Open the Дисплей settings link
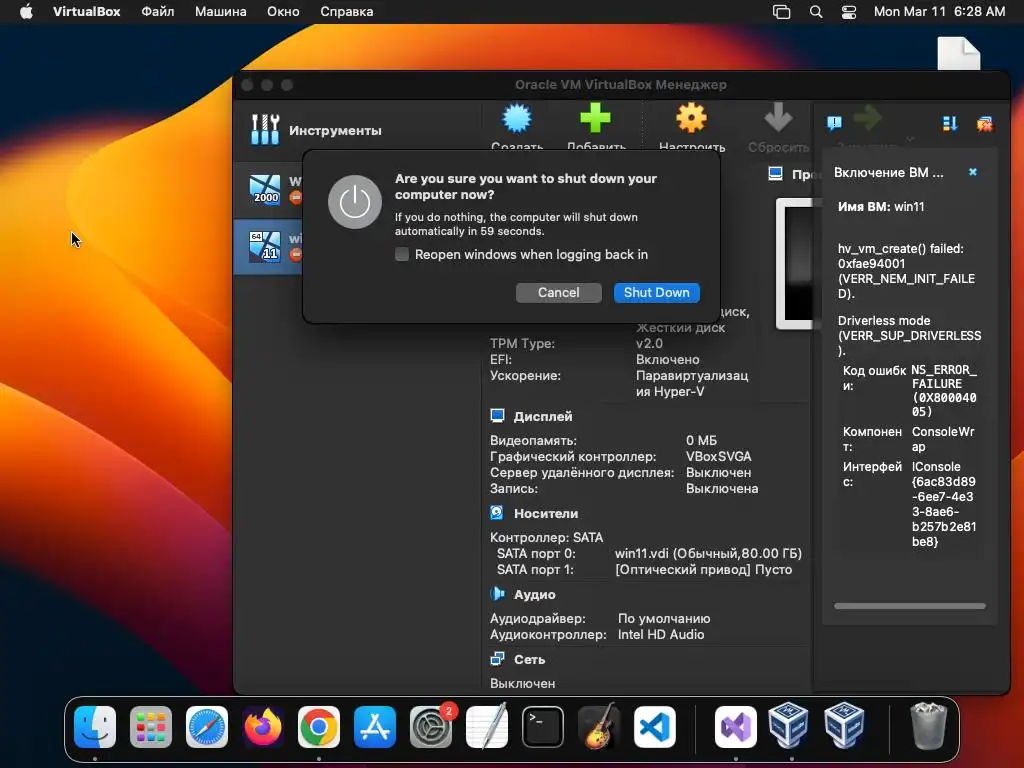The width and height of the screenshot is (1024, 768). pos(543,416)
